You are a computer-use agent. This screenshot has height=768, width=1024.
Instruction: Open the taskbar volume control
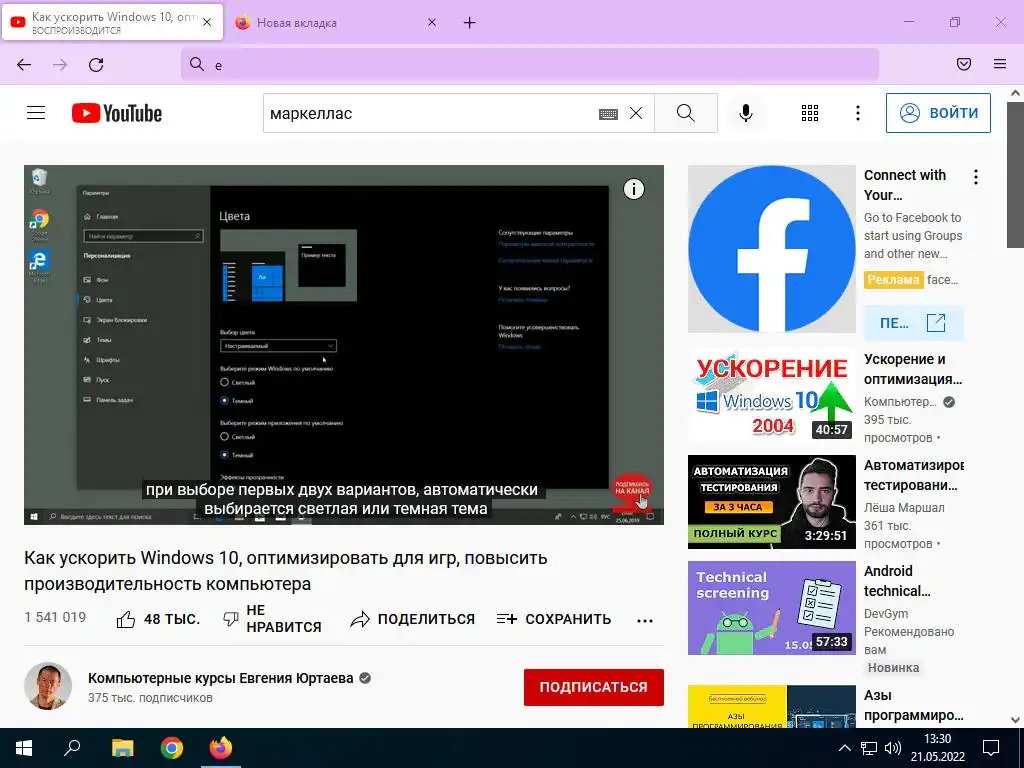[x=893, y=748]
